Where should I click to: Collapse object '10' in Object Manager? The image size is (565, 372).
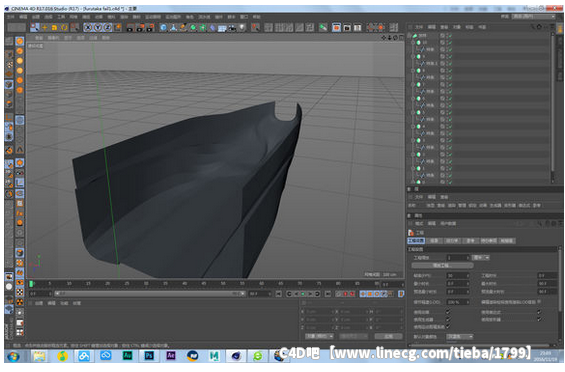pyautogui.click(x=413, y=43)
